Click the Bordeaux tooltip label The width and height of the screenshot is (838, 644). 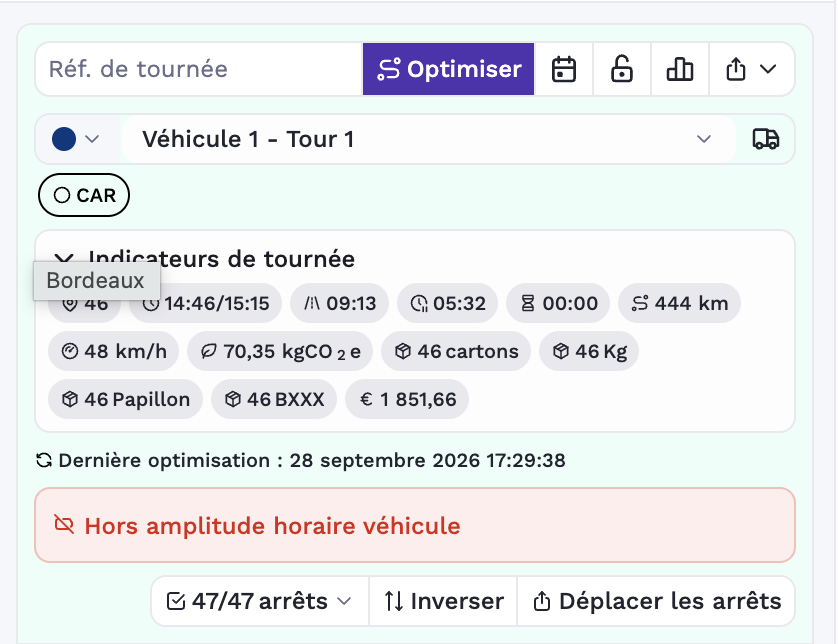[96, 281]
